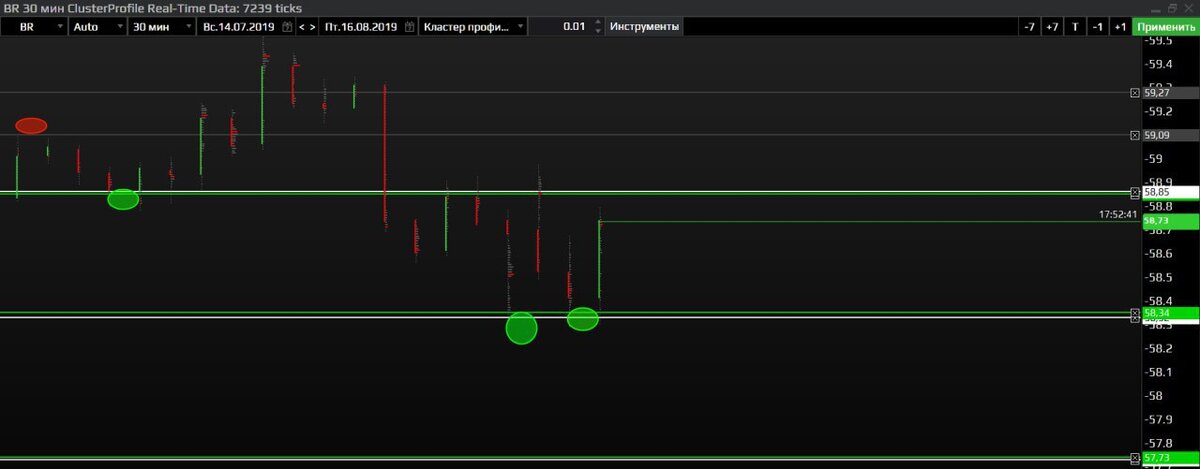Click the end date field Пт.16.08.2019

coord(359,26)
